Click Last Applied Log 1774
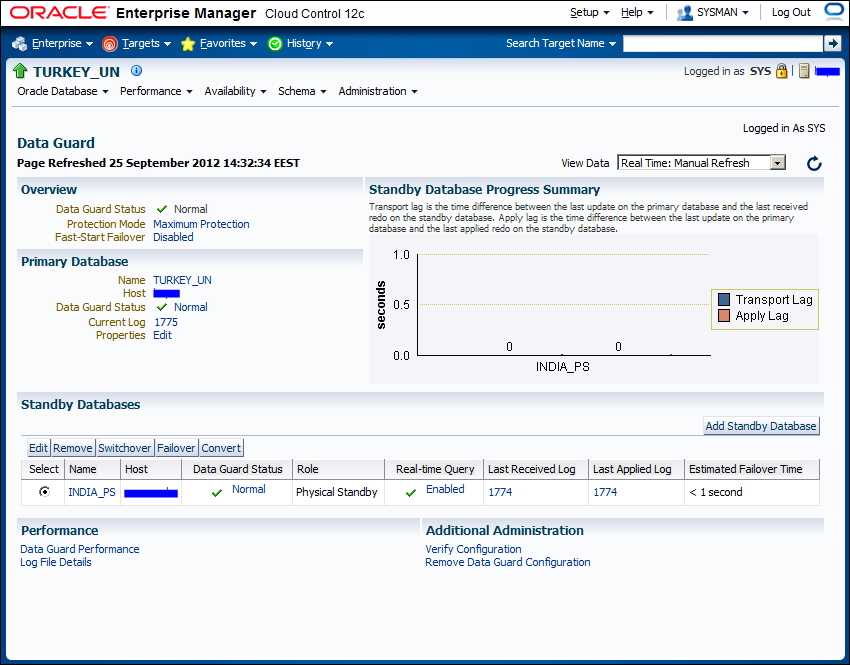The width and height of the screenshot is (850, 665). coord(605,492)
